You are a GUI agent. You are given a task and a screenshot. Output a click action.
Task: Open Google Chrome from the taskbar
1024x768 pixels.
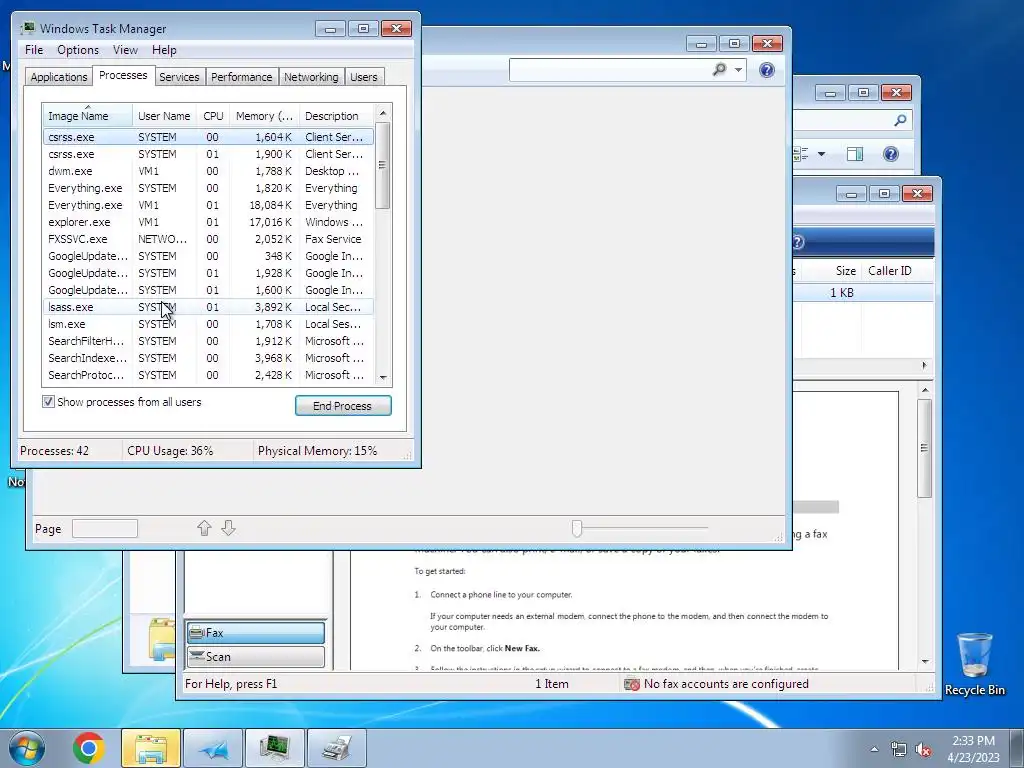[89, 748]
